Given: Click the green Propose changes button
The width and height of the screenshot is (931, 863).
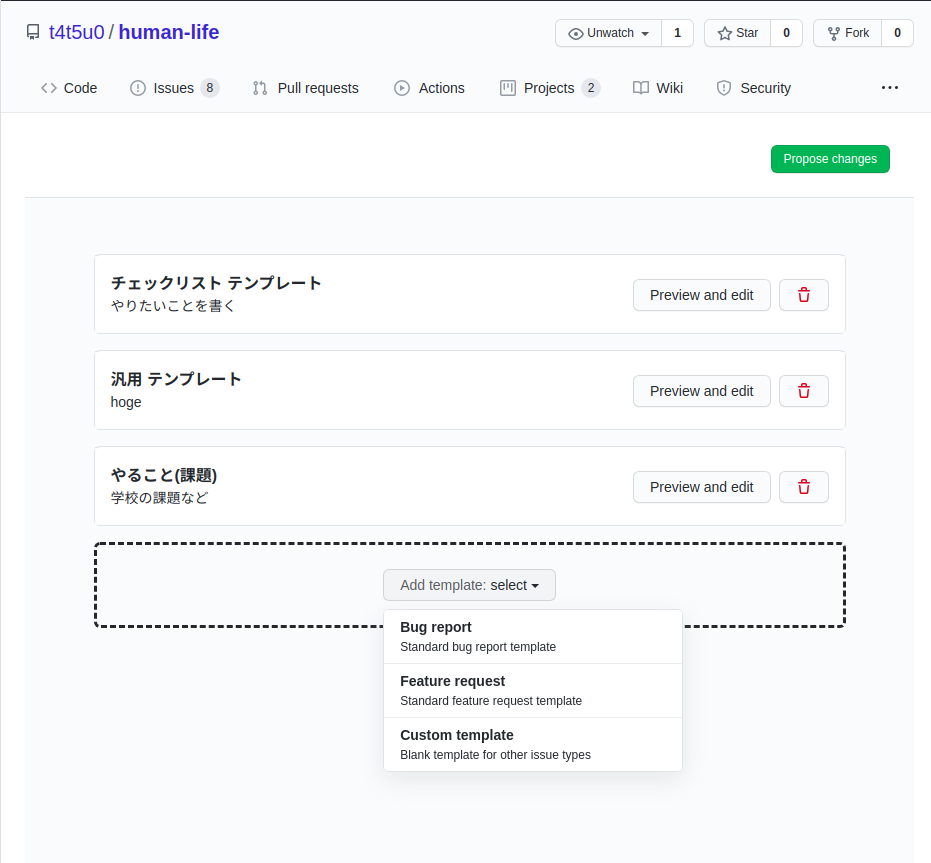Looking at the screenshot, I should click(x=830, y=159).
